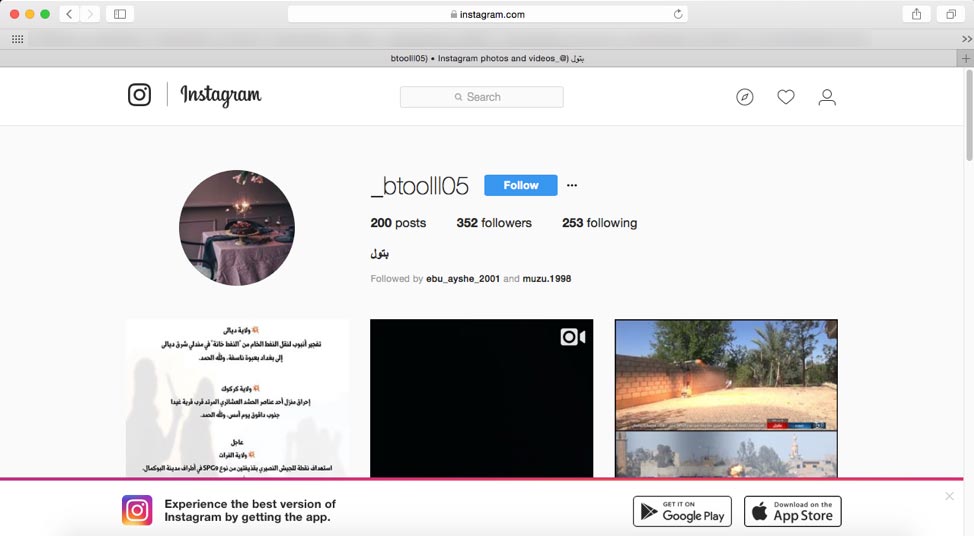The height and width of the screenshot is (536, 974).
Task: Click the Google Play download badge
Action: click(682, 511)
